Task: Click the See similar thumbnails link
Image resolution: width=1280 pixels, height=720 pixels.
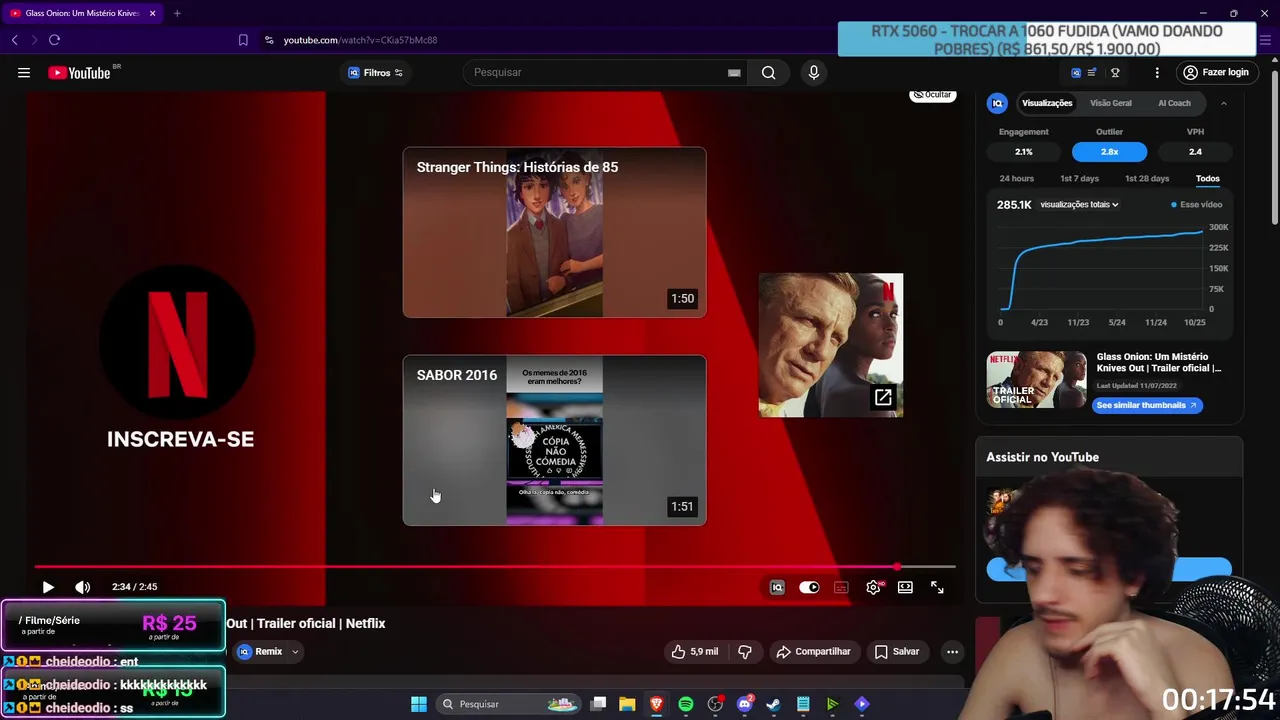Action: pos(1147,405)
